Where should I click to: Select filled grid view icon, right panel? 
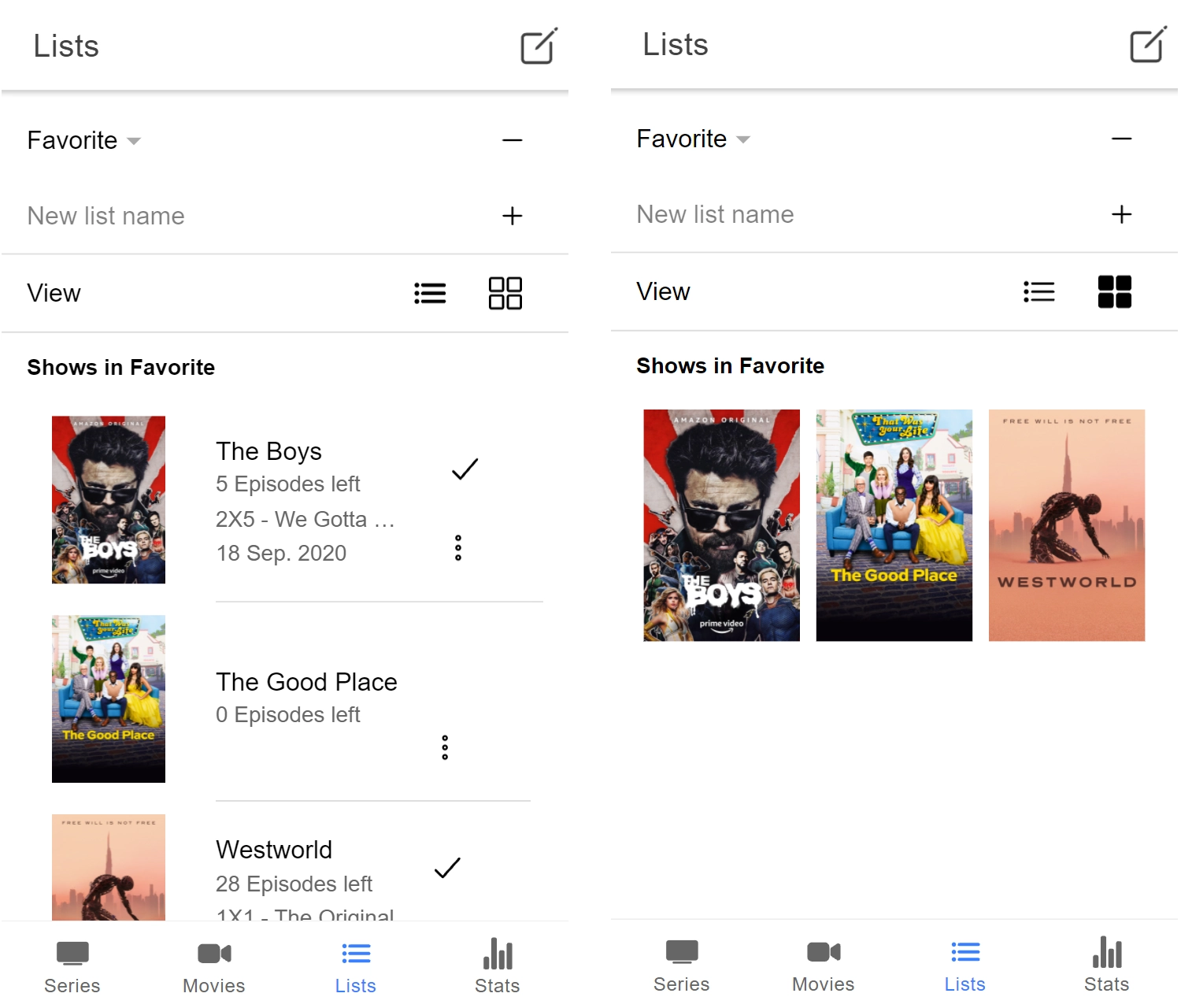point(1114,292)
